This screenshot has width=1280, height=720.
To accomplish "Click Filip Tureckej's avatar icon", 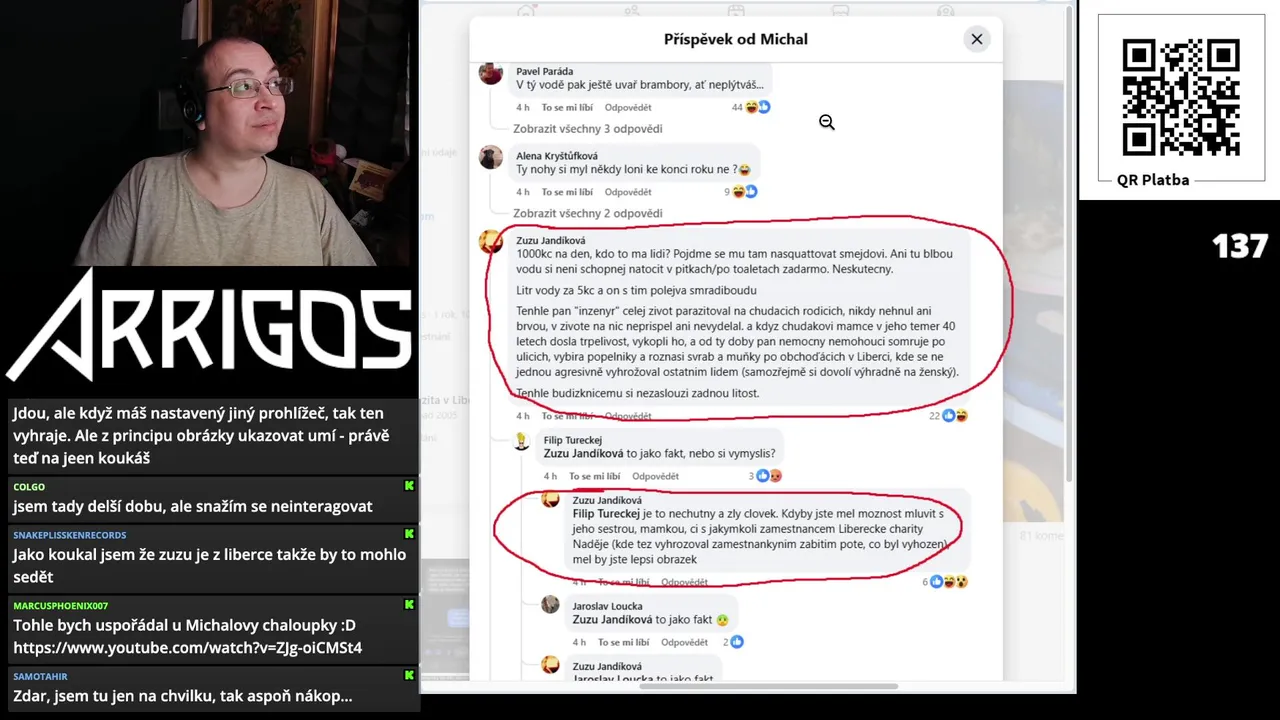I will click(x=521, y=441).
